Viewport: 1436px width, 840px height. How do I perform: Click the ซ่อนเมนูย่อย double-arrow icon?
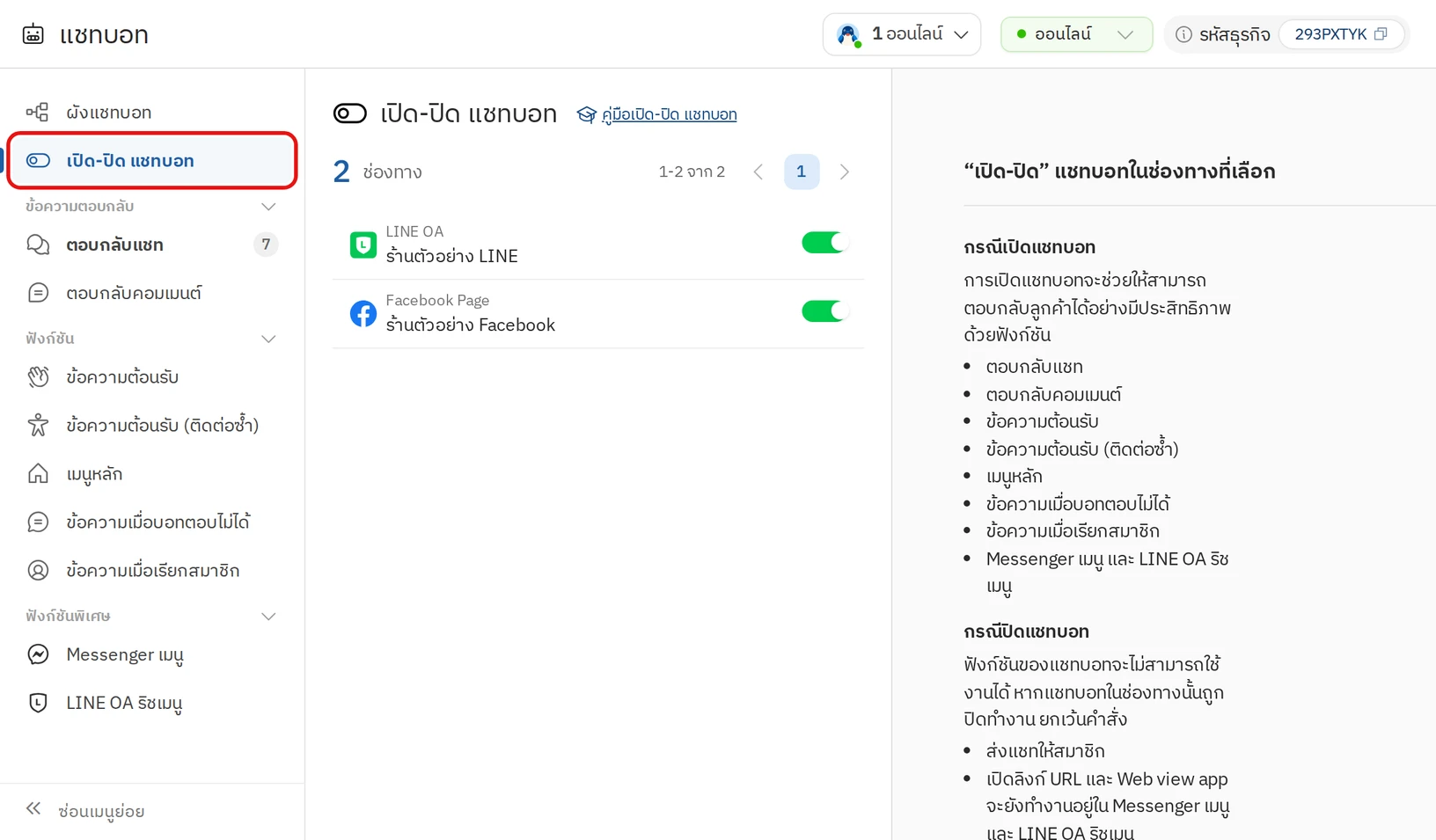point(33,808)
